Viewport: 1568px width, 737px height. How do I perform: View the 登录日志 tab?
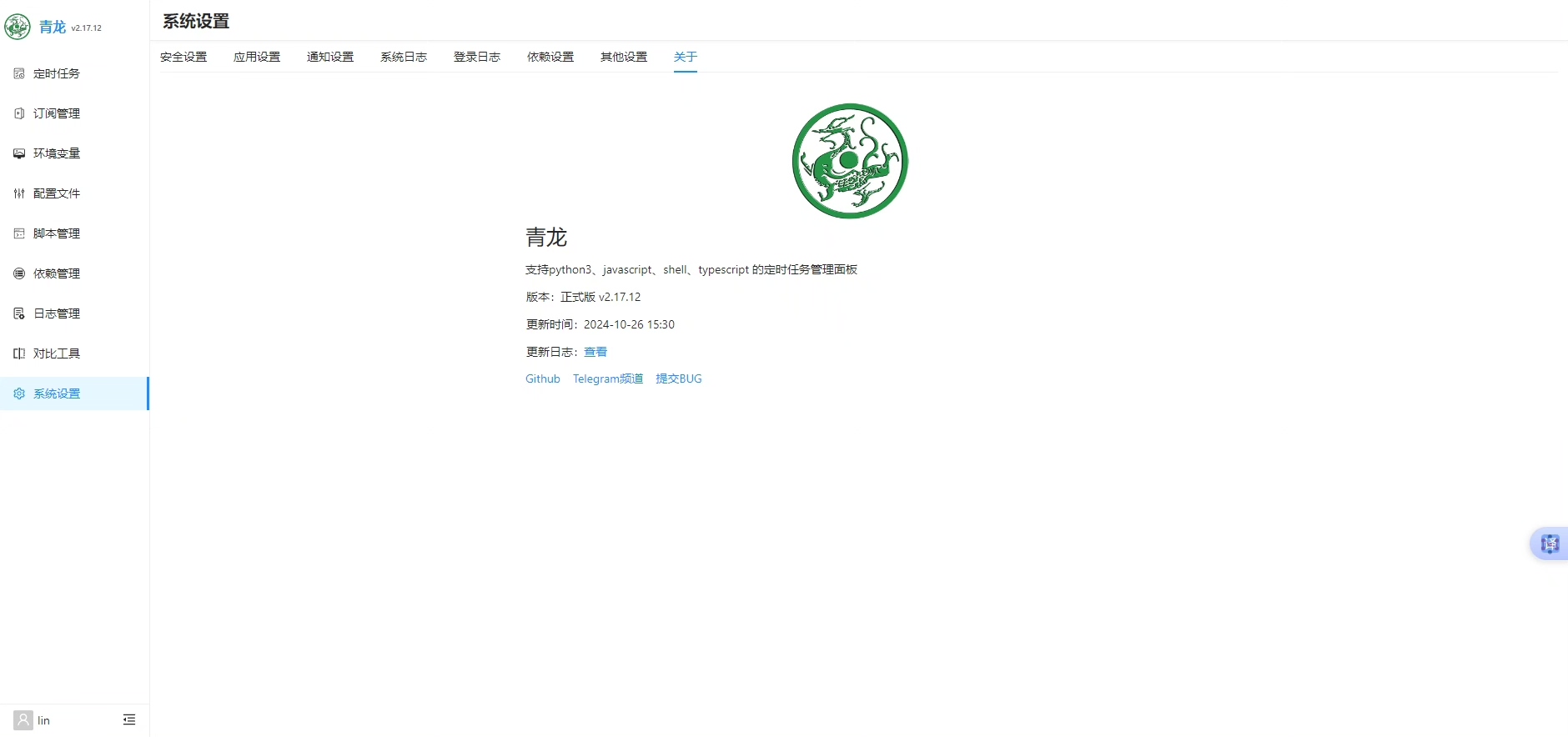click(477, 57)
